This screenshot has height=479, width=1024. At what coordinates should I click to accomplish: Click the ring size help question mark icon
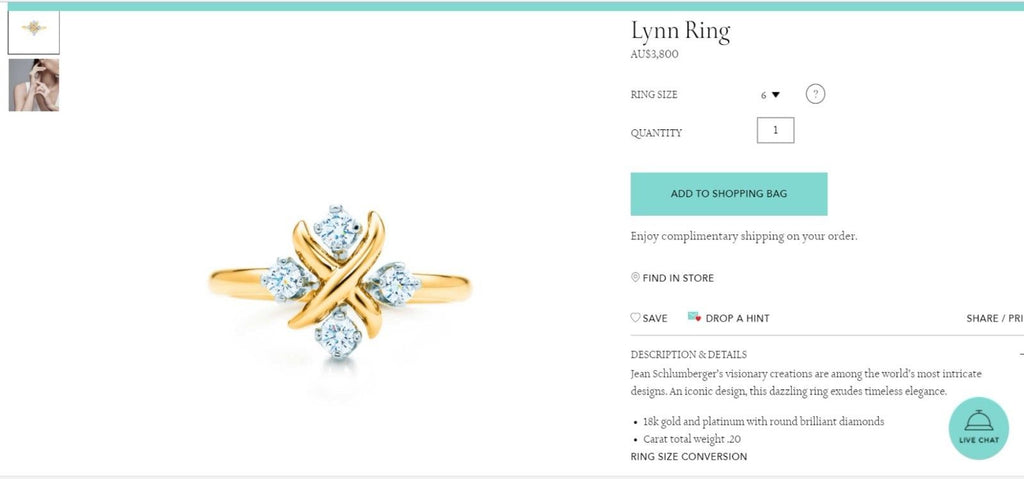pos(815,94)
